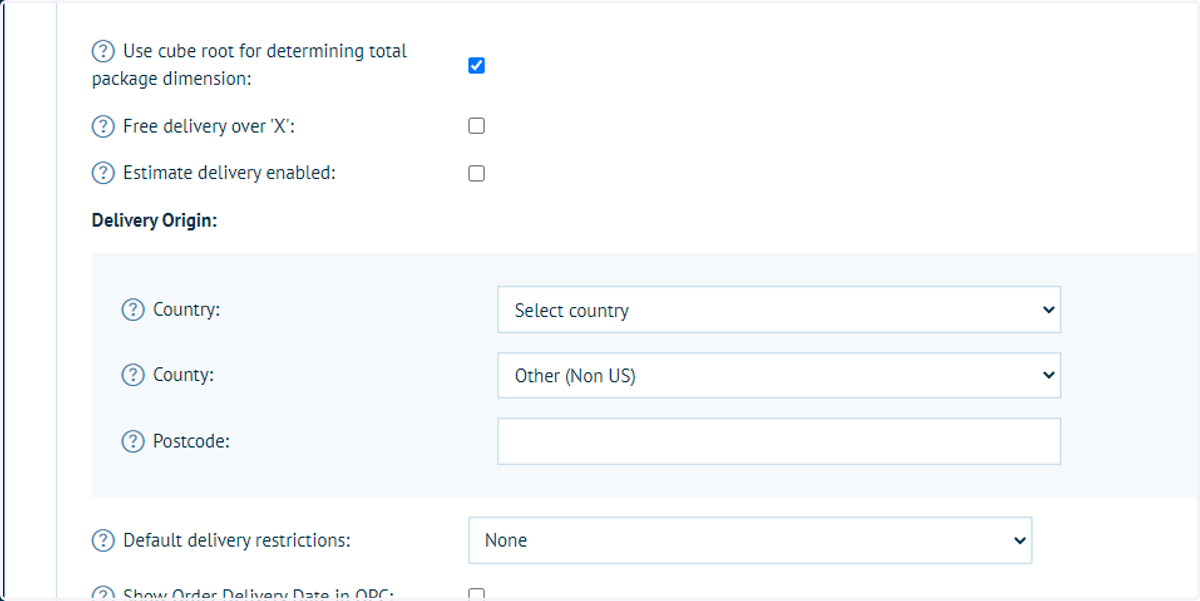The height and width of the screenshot is (601, 1200).
Task: Open the Select country dropdown
Action: pyautogui.click(x=779, y=310)
